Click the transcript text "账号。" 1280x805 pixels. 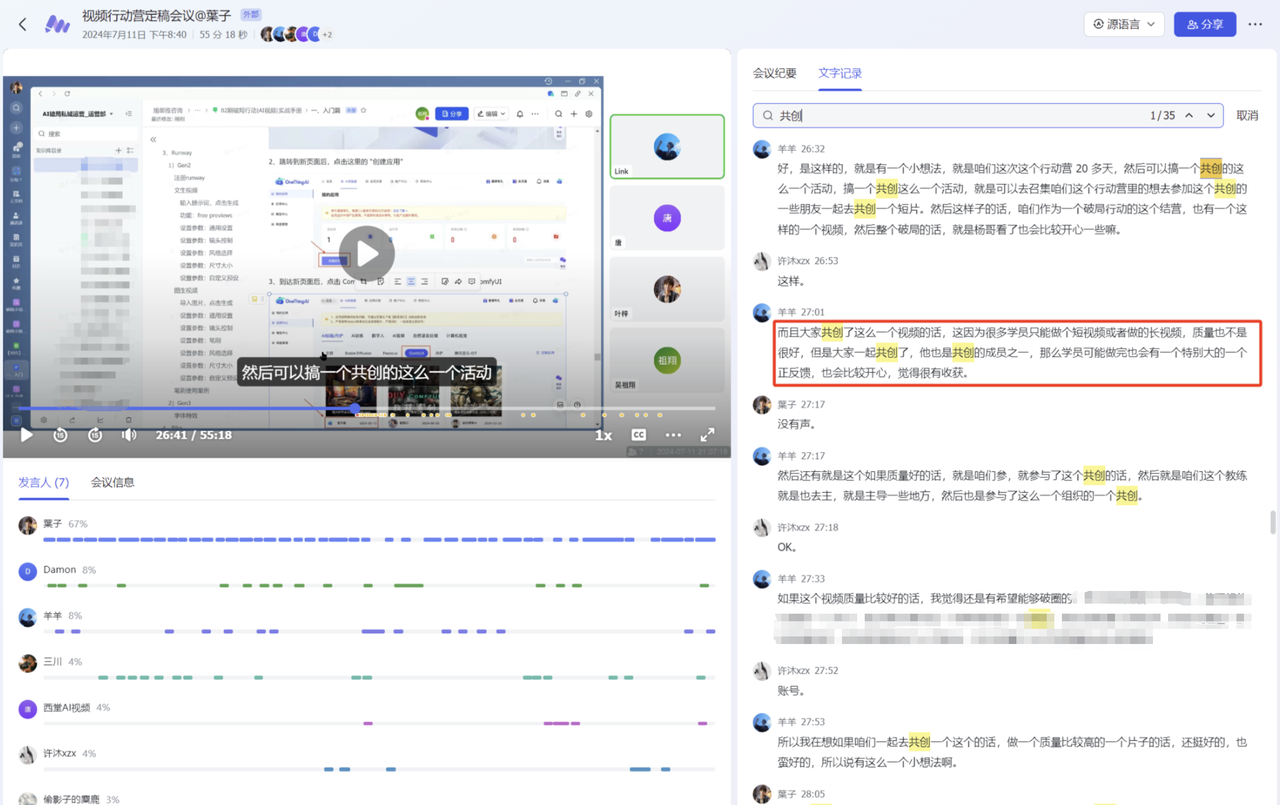click(791, 691)
